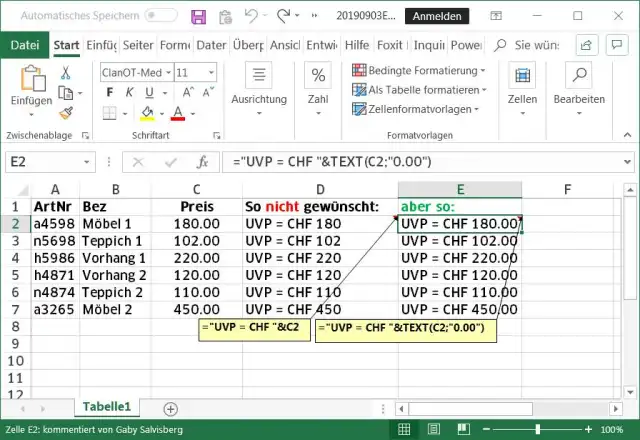Viewport: 640px width, 440px height.
Task: Open the Ausrichtung group menu
Action: coord(259,89)
